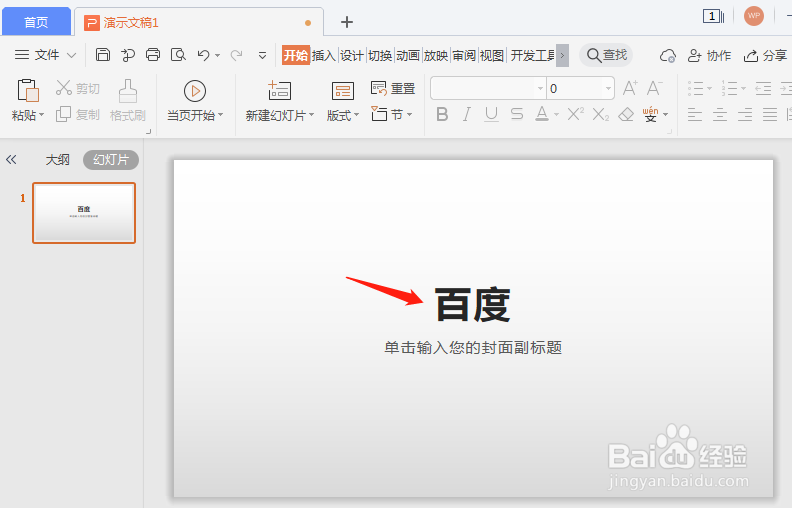Open the font color dropdown arrow

(556, 115)
